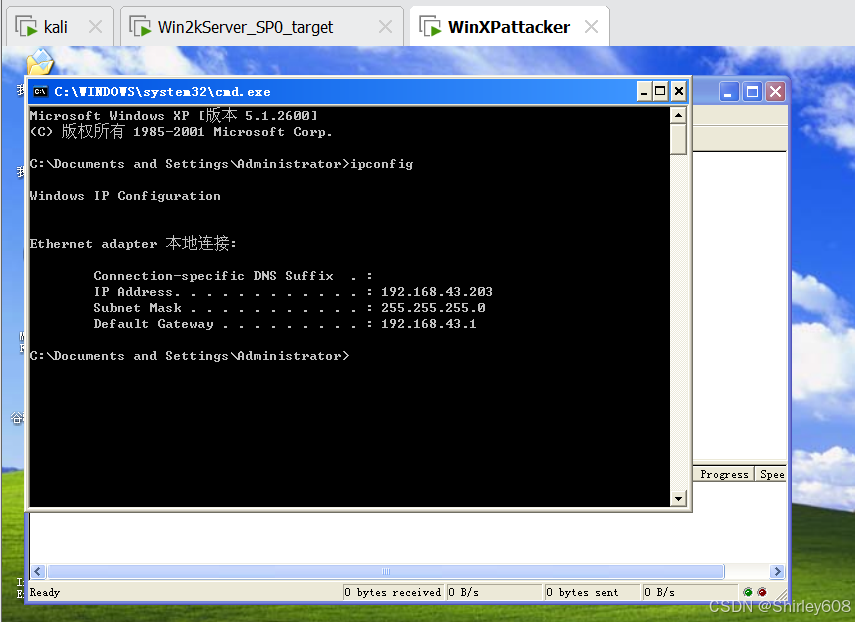Minimize the cmd.exe window
The width and height of the screenshot is (855, 622).
pyautogui.click(x=644, y=92)
